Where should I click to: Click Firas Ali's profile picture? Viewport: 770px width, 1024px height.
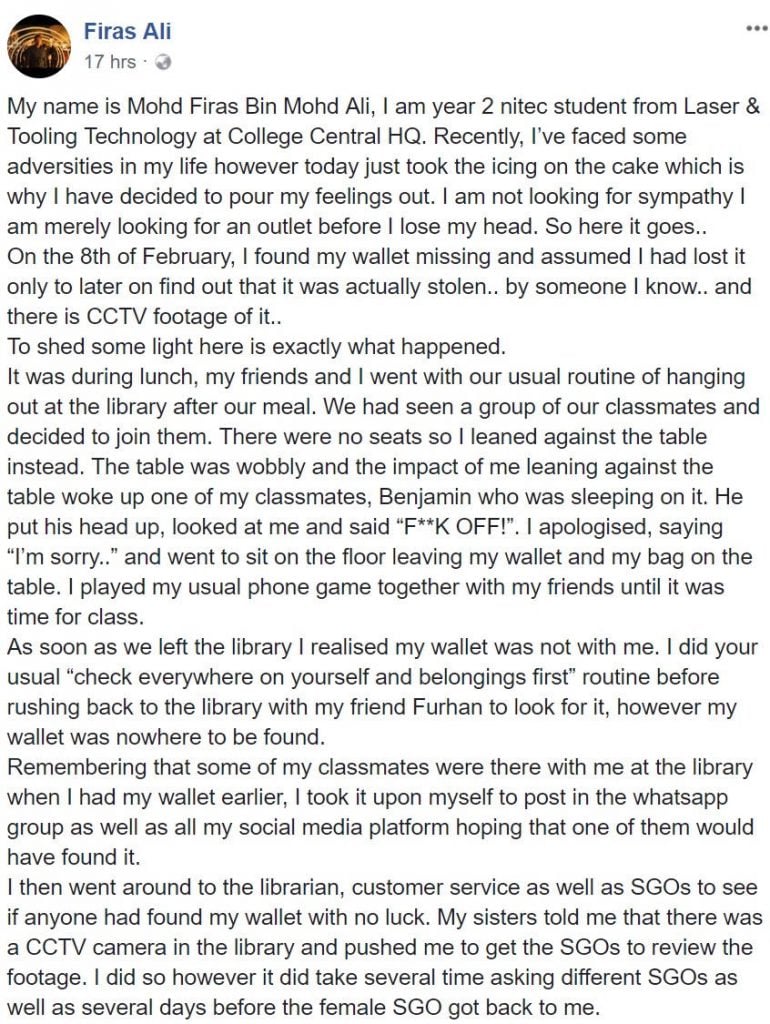coord(39,46)
